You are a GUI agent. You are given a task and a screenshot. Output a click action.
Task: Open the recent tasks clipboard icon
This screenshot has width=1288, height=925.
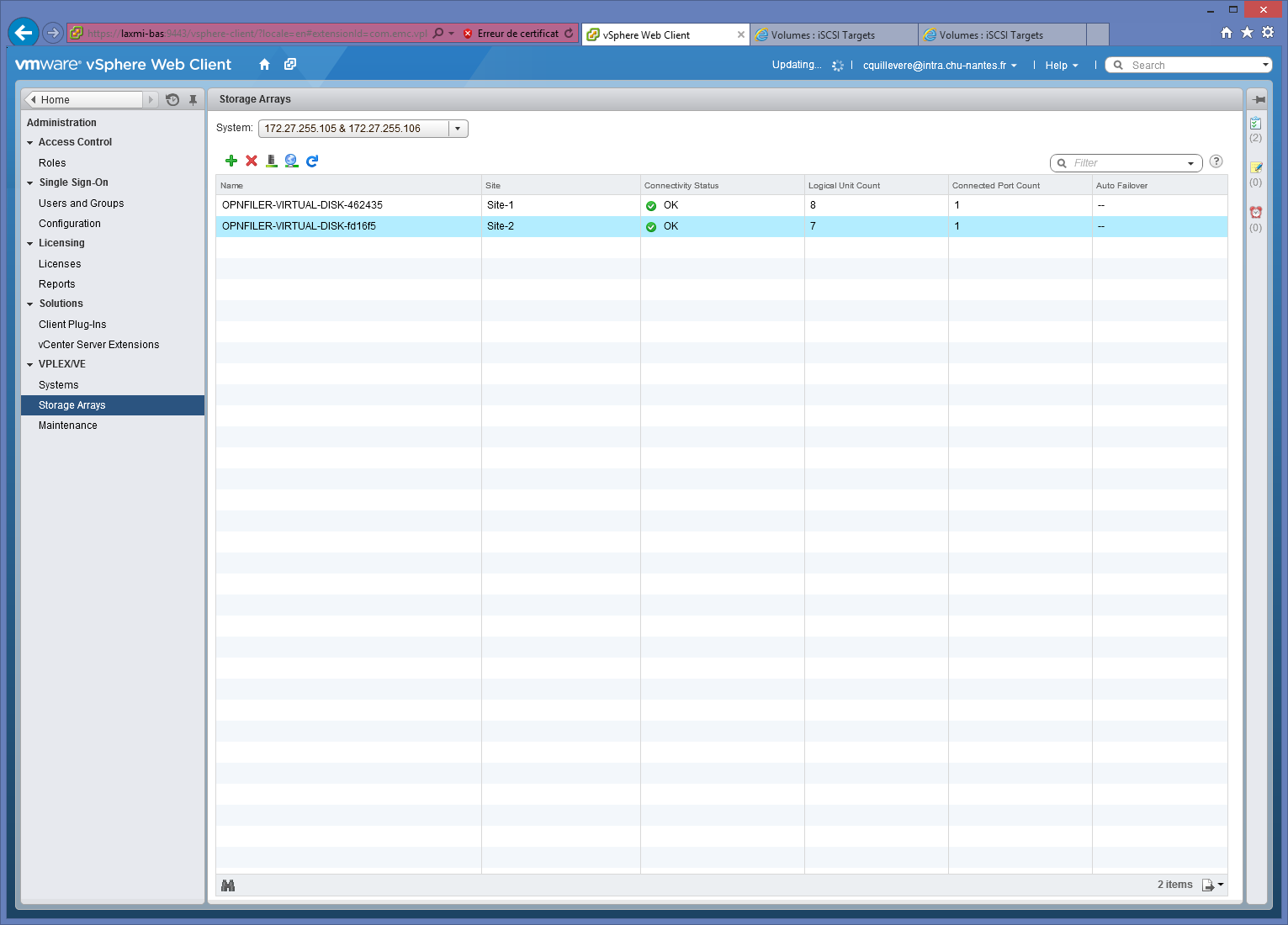(x=1255, y=124)
